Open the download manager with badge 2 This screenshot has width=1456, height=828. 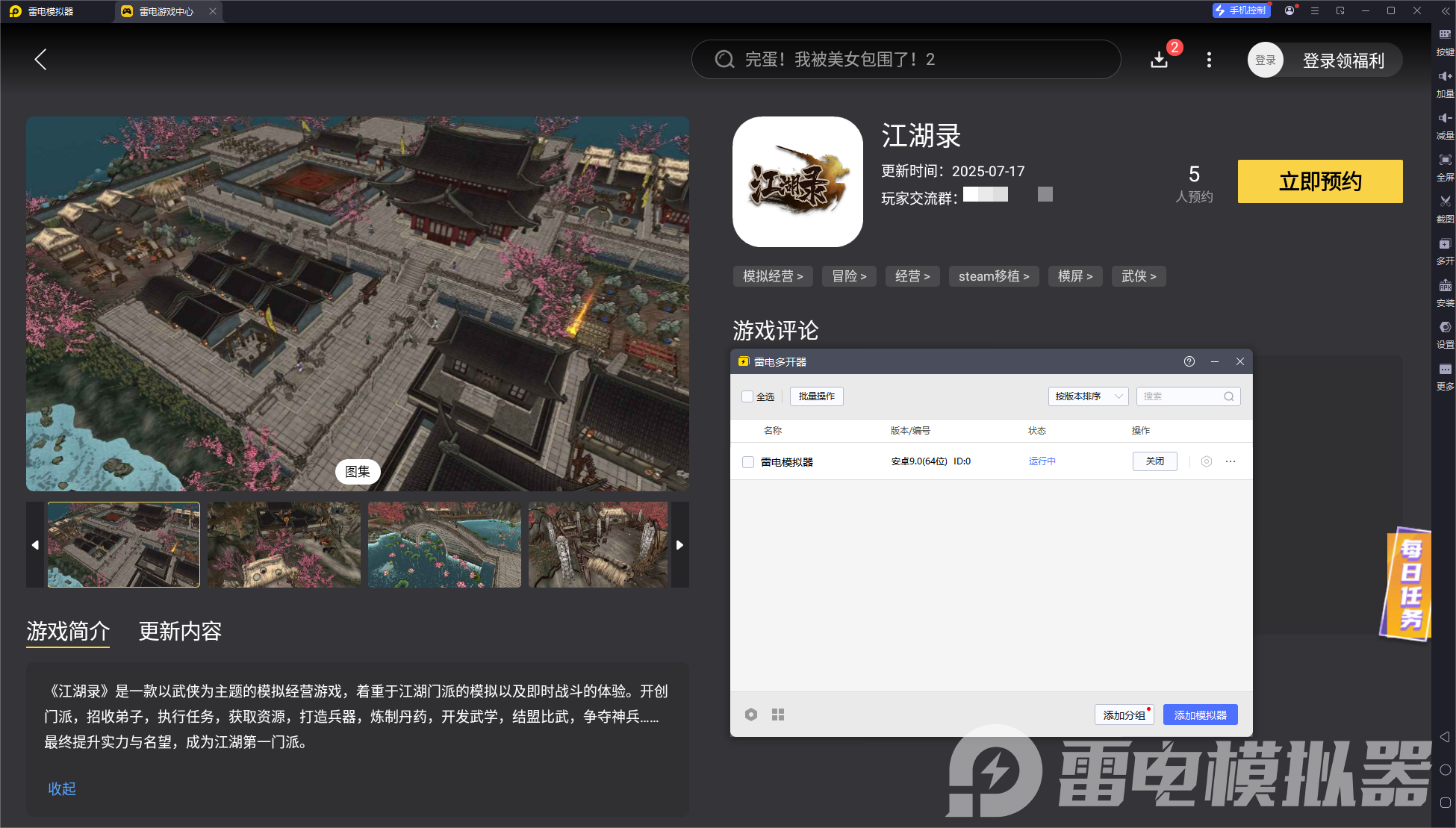[1159, 60]
